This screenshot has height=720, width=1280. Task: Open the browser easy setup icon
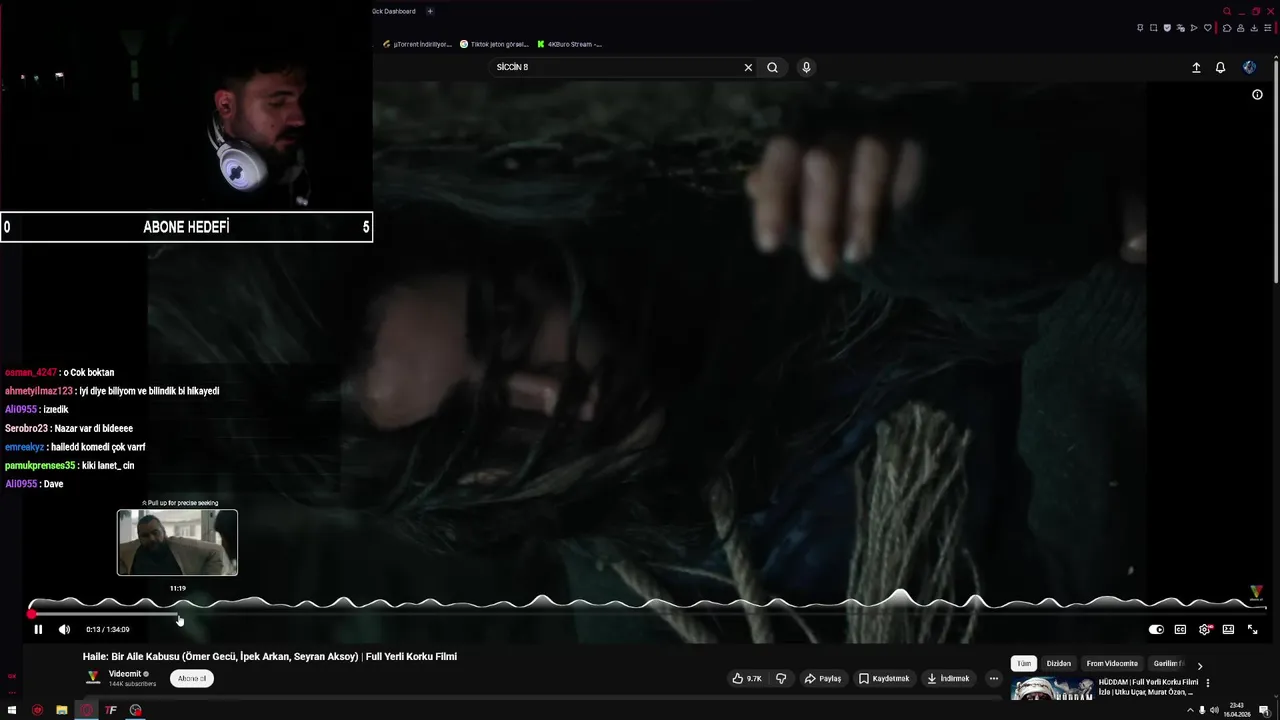[1268, 28]
